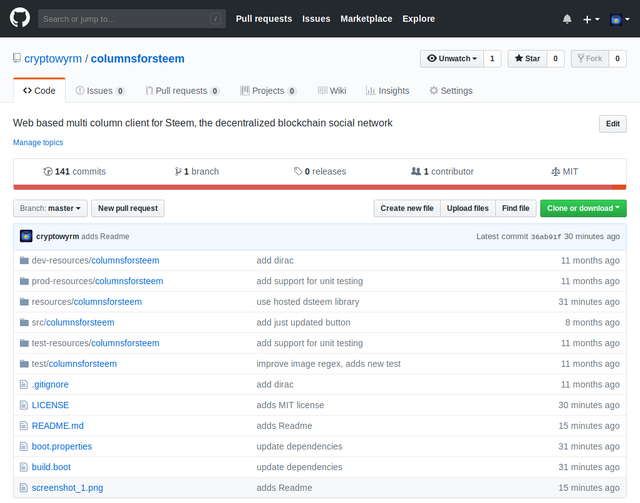Click the Upload files button

click(468, 208)
